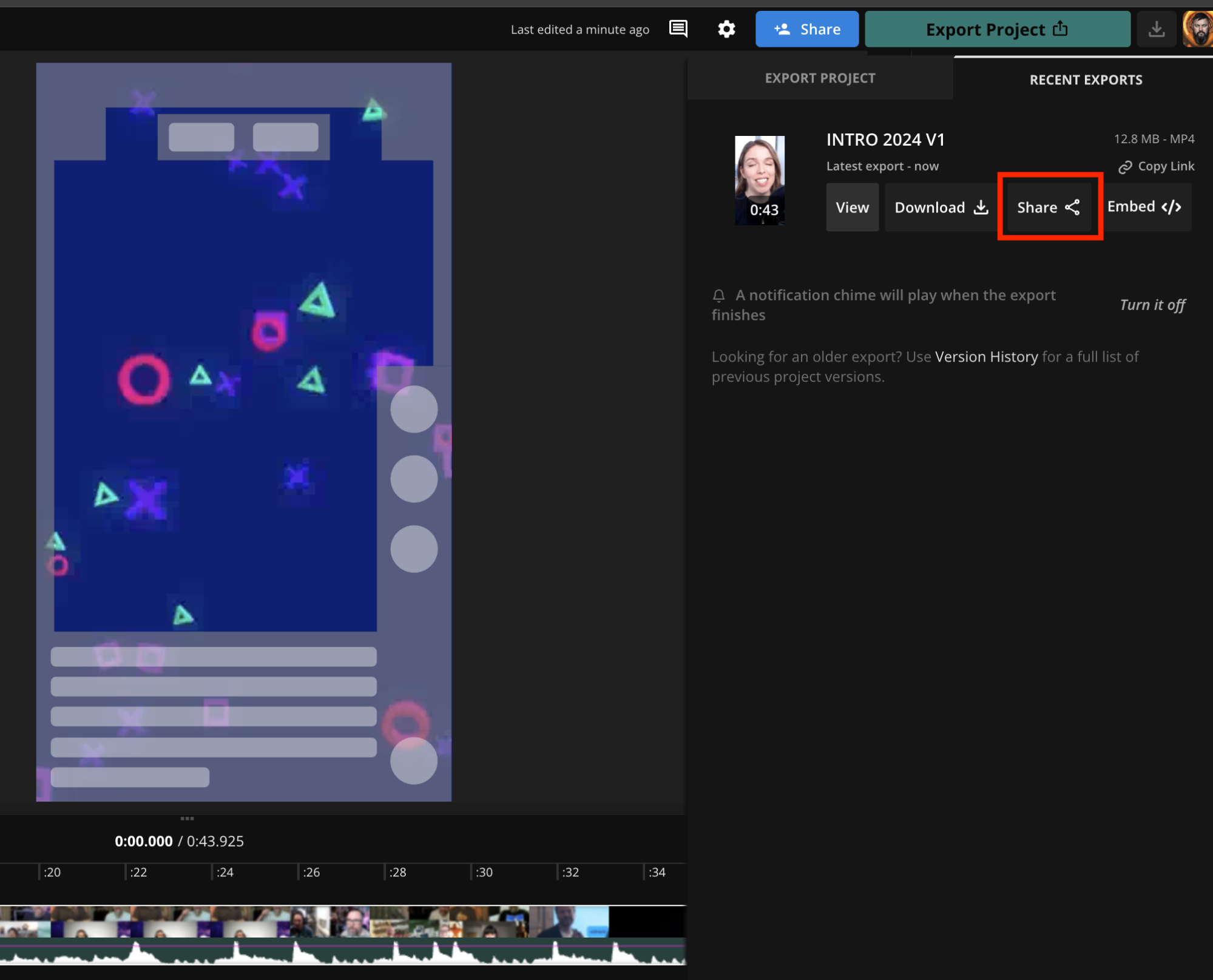Click the Copy Link chain icon
The height and width of the screenshot is (980, 1213).
tap(1125, 167)
